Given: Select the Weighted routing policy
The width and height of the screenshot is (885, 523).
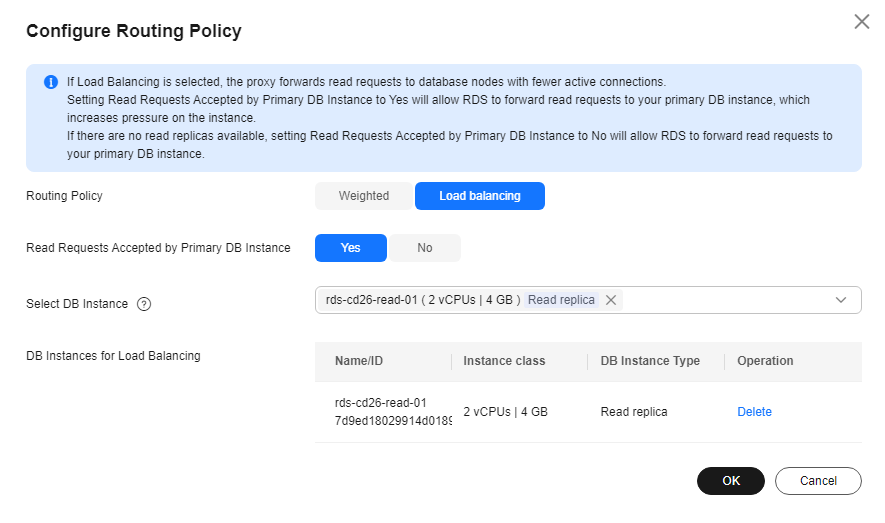Looking at the screenshot, I should coord(363,196).
